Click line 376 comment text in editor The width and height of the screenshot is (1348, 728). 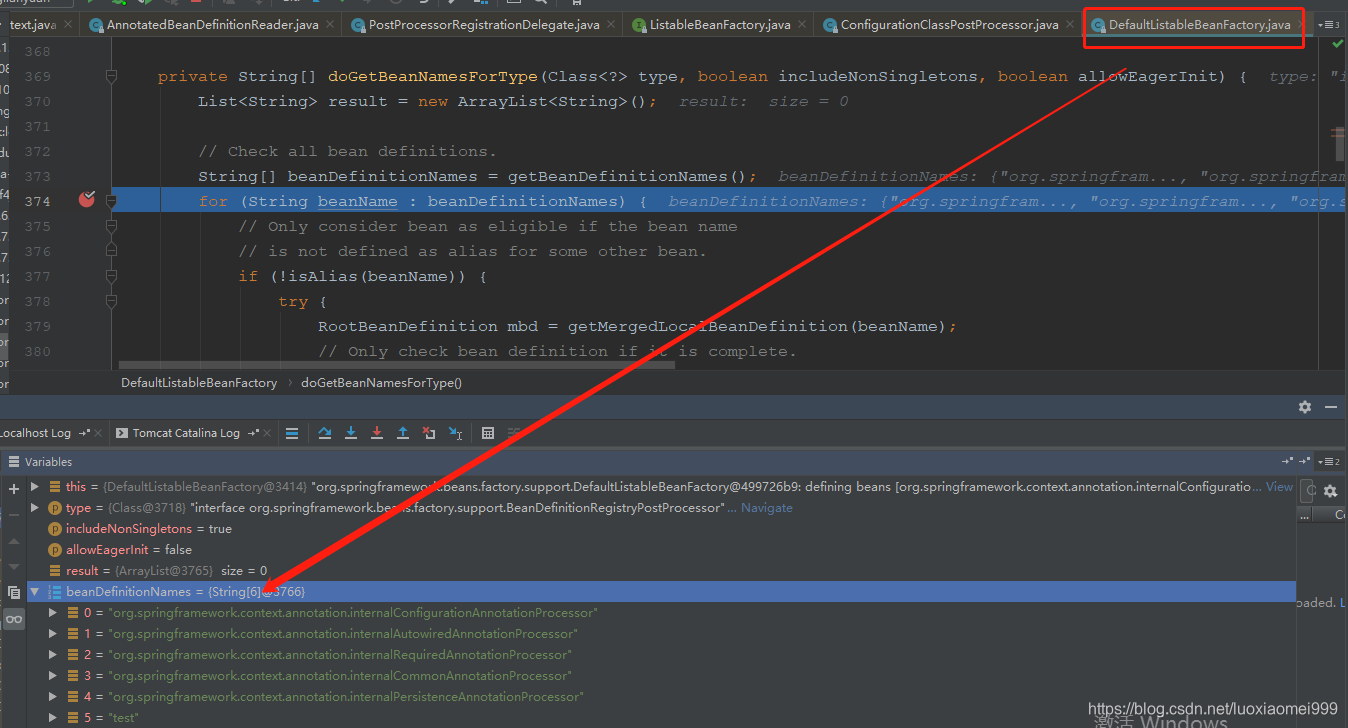click(x=472, y=251)
